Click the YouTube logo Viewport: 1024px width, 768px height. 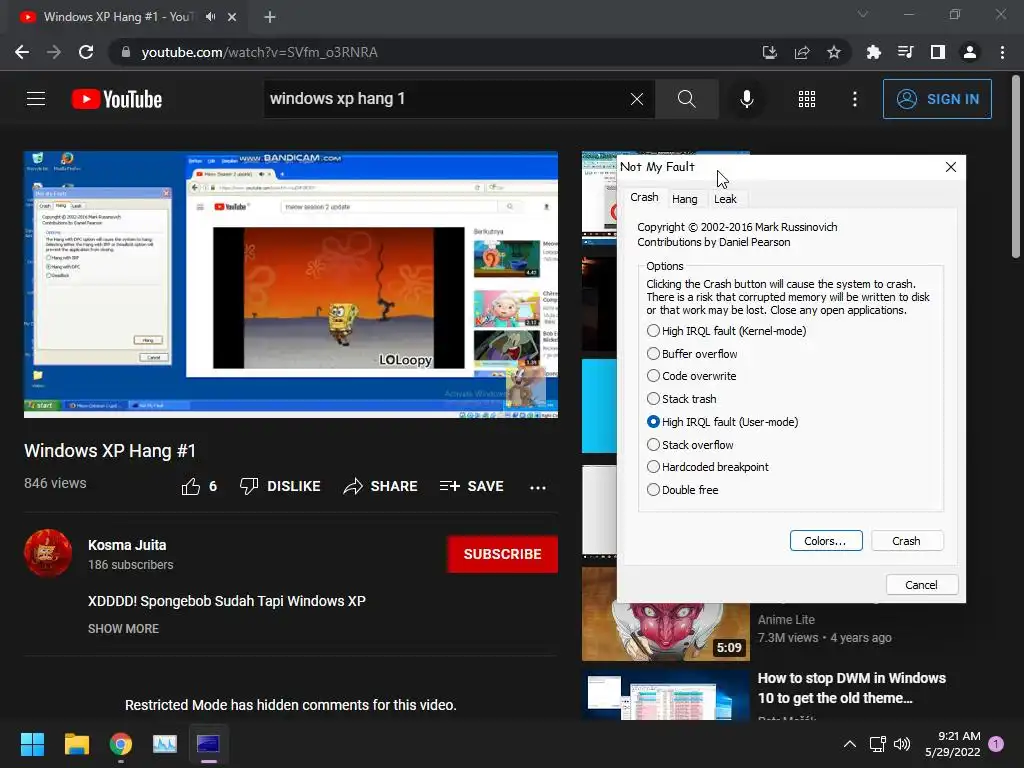[x=117, y=99]
